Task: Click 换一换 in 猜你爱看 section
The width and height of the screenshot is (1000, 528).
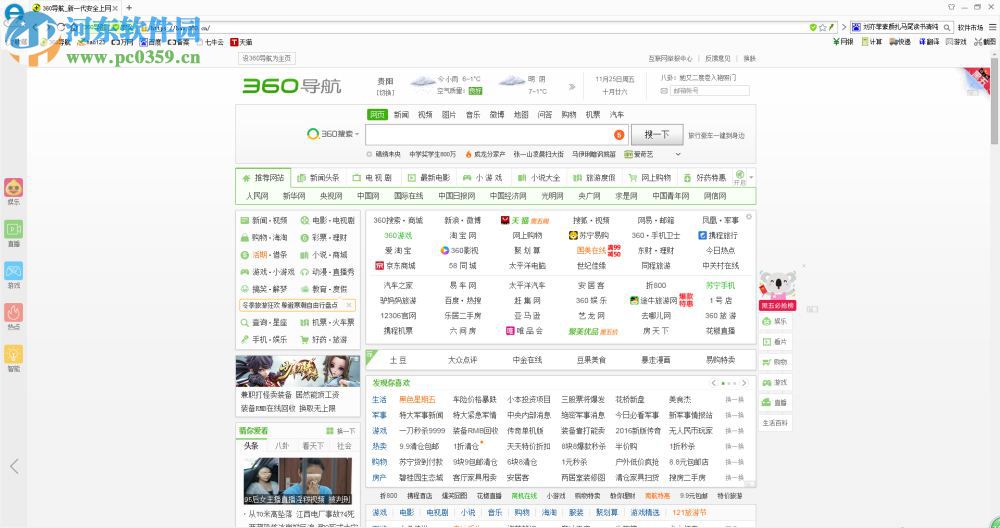Action: (341, 431)
